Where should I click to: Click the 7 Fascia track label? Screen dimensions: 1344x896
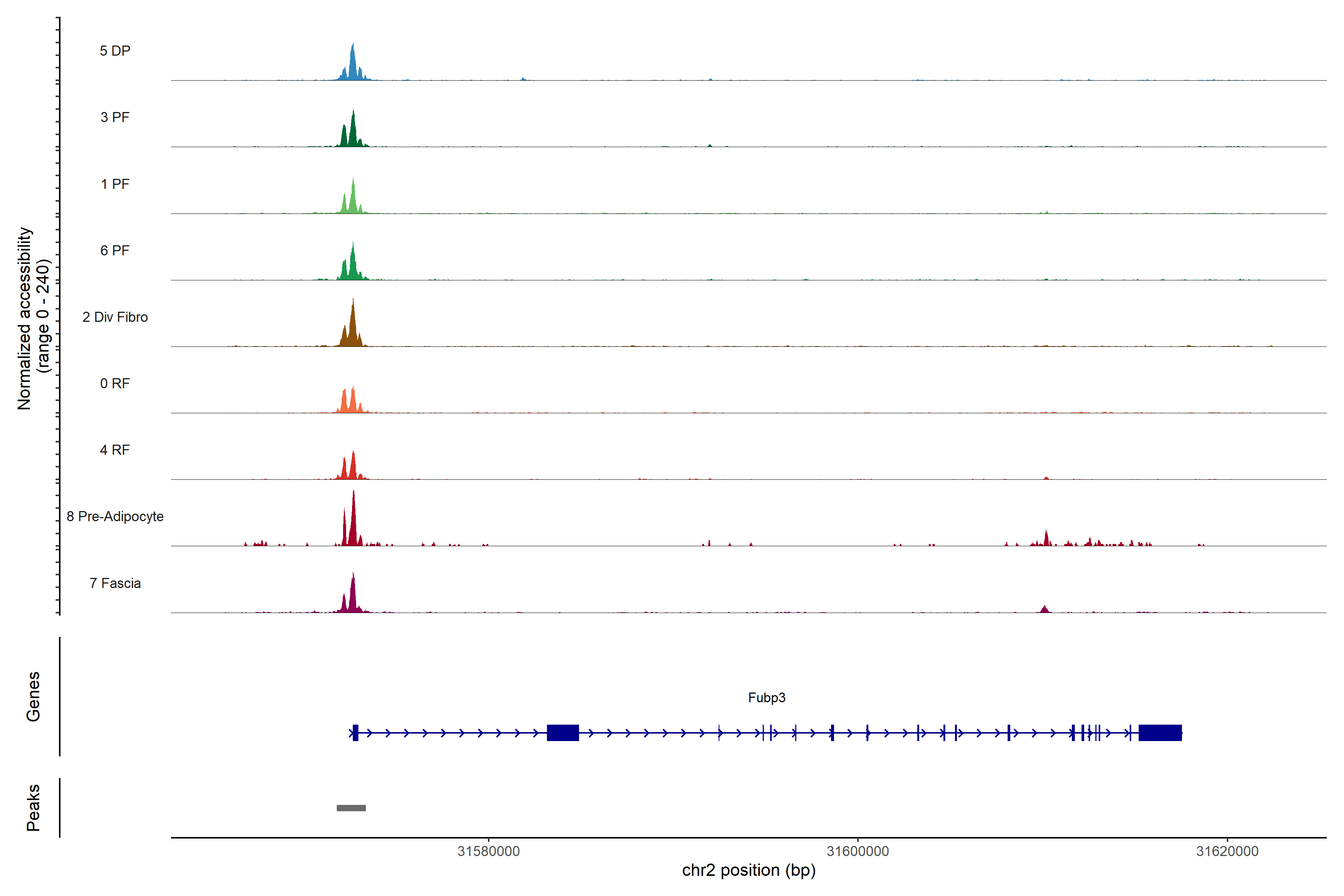pos(115,583)
